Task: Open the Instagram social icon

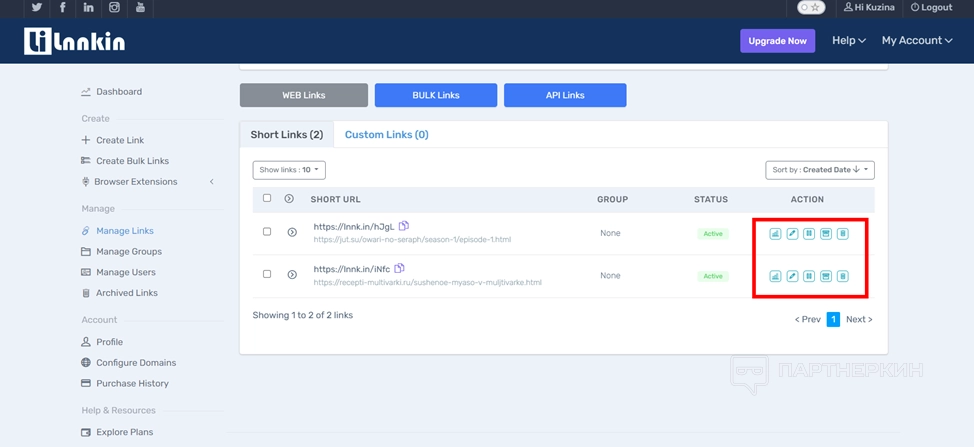Action: (x=114, y=7)
